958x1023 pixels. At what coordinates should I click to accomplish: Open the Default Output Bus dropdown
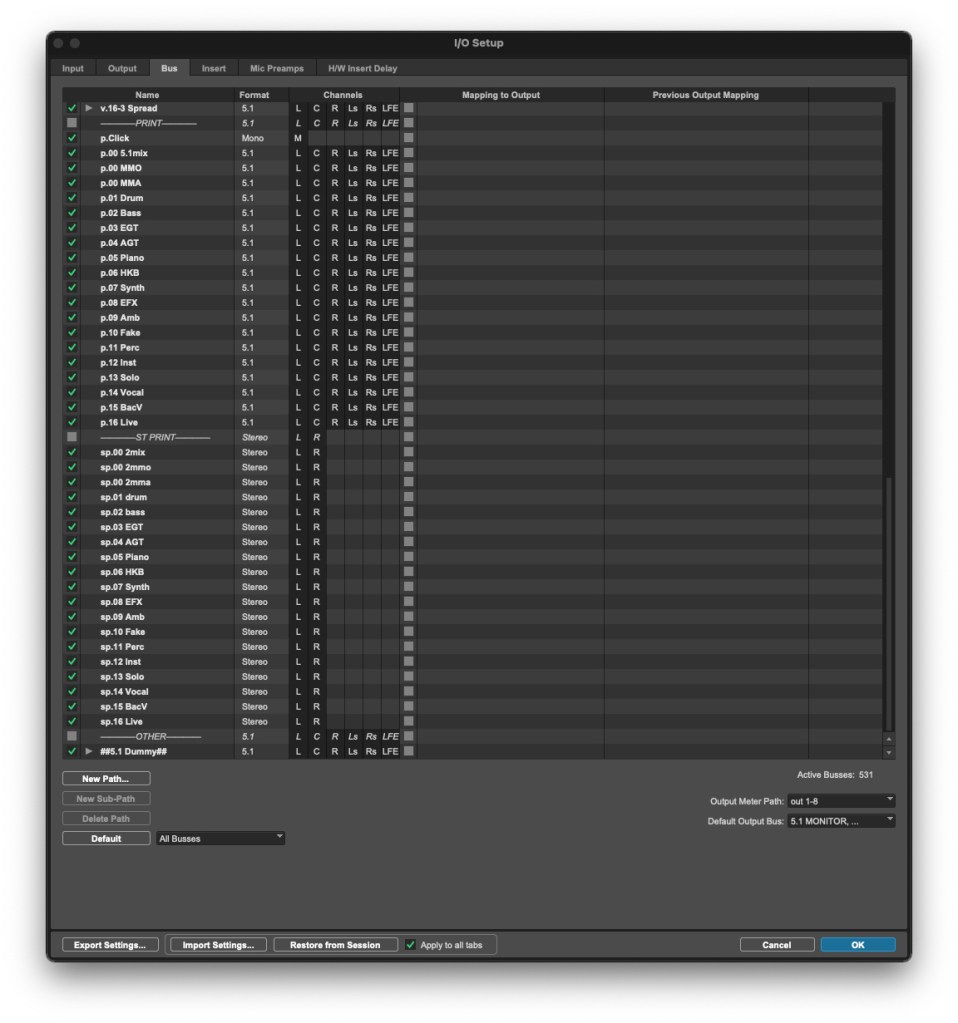point(840,821)
